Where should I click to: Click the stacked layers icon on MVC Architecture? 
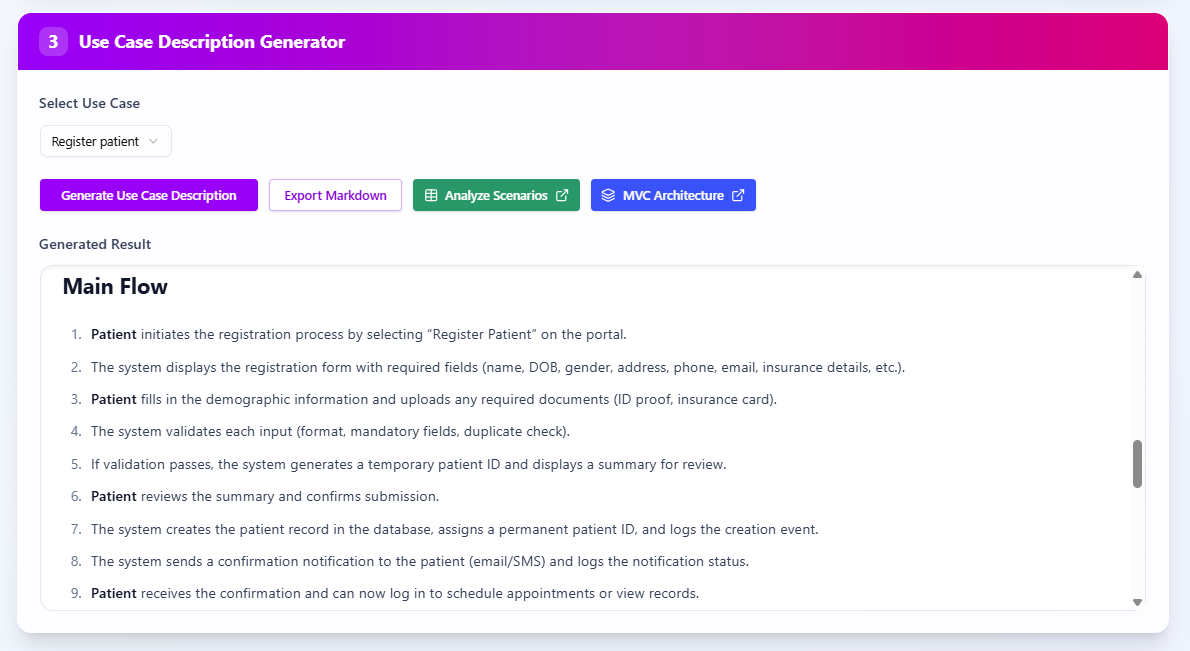pyautogui.click(x=608, y=195)
